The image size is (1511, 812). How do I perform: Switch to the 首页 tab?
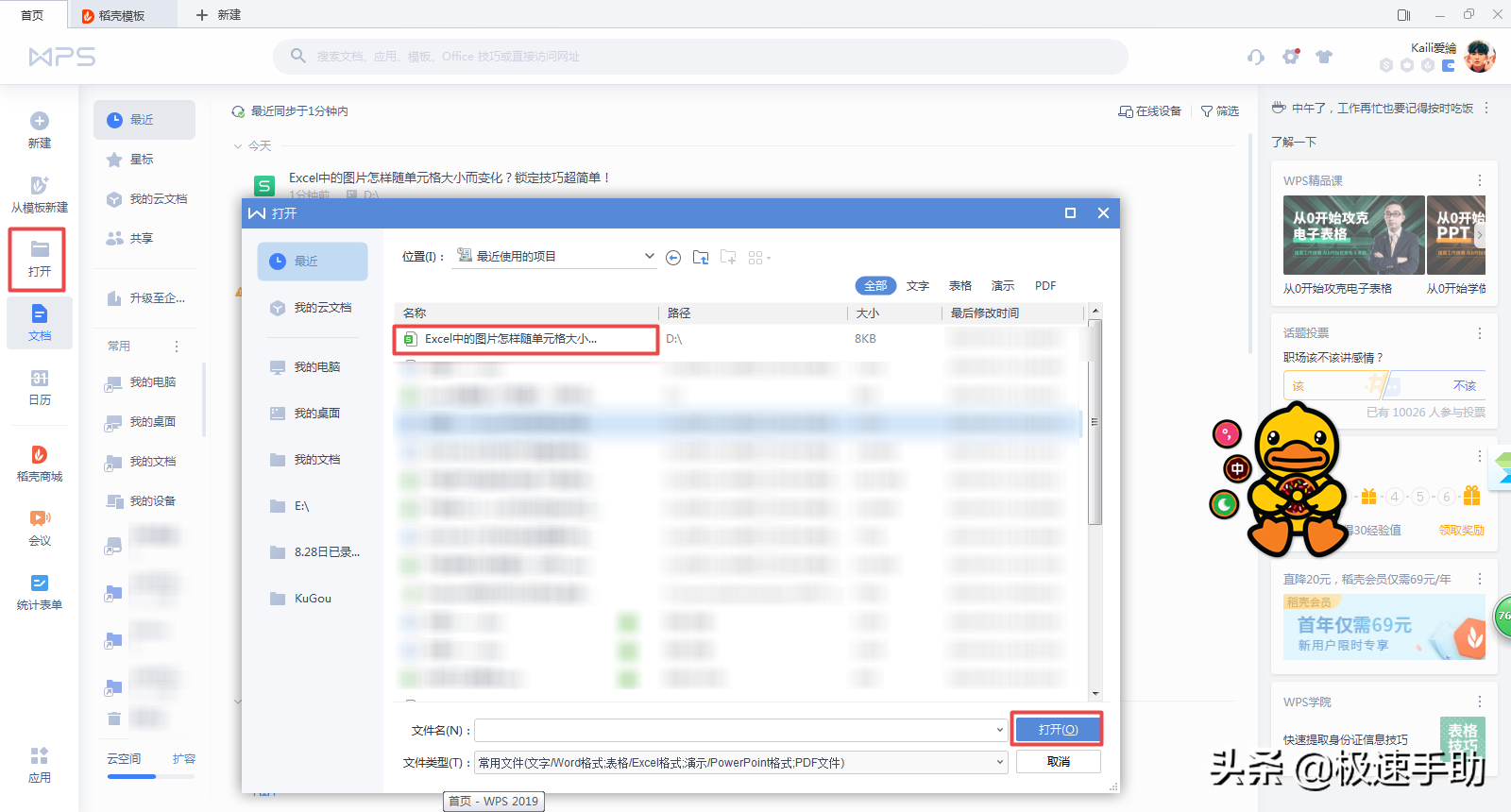[x=32, y=15]
